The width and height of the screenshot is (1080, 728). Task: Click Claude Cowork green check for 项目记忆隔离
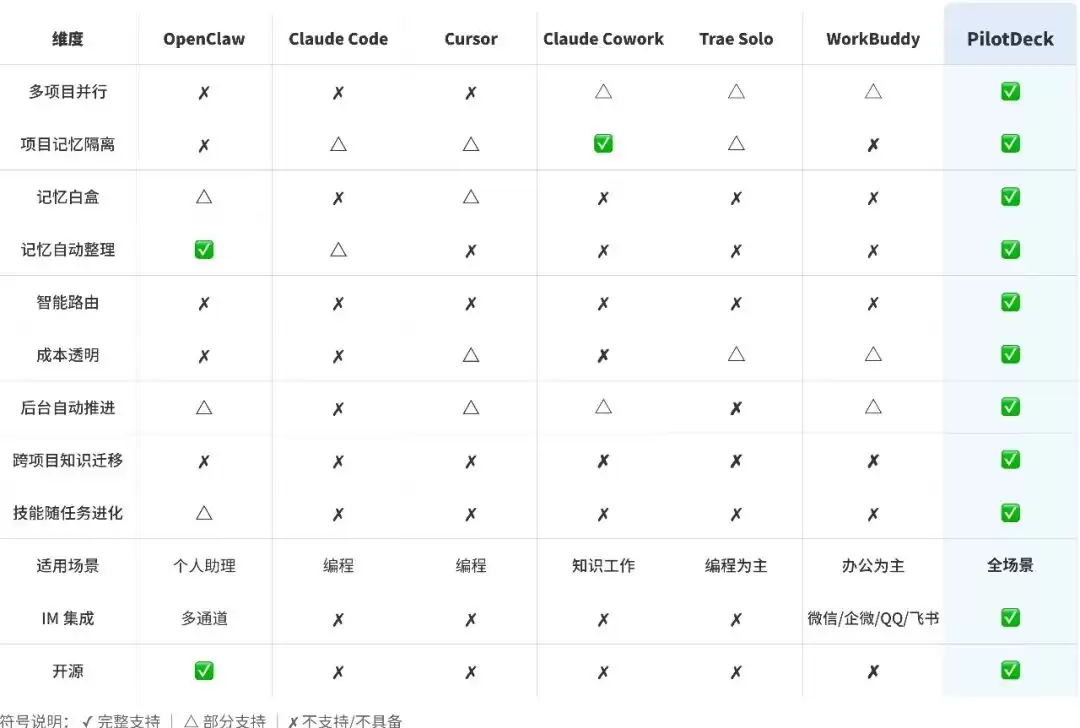click(x=603, y=143)
